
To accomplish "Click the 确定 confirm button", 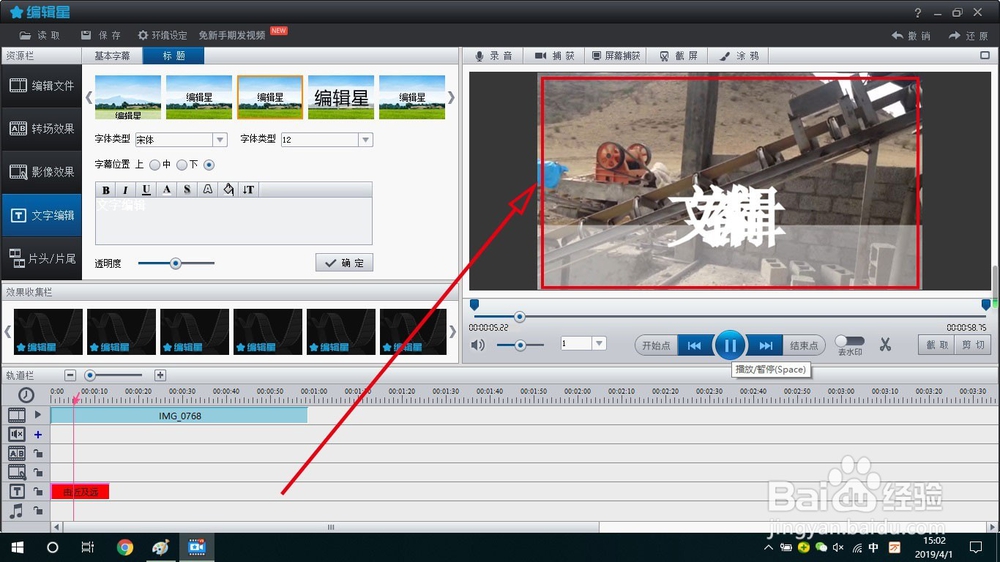I will (x=344, y=263).
